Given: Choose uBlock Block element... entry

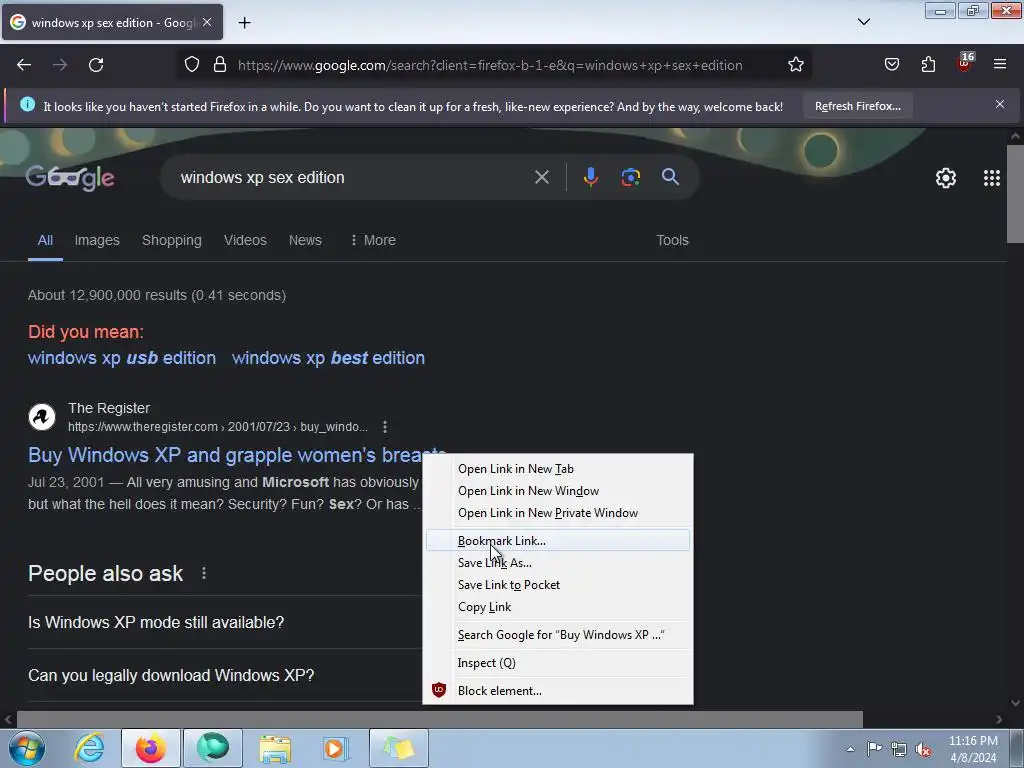Looking at the screenshot, I should click(558, 691).
